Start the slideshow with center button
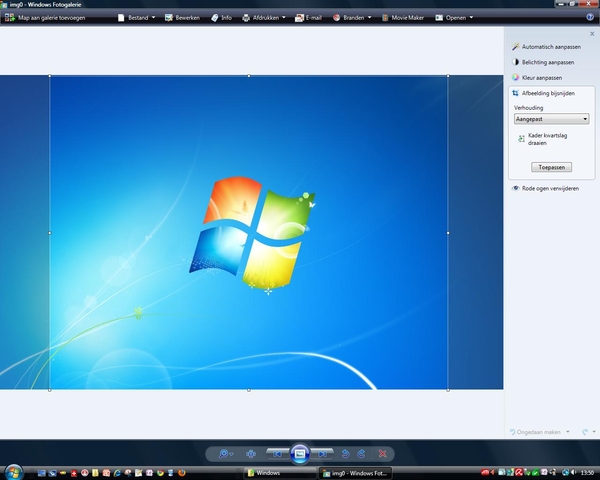The image size is (600, 480). point(300,454)
